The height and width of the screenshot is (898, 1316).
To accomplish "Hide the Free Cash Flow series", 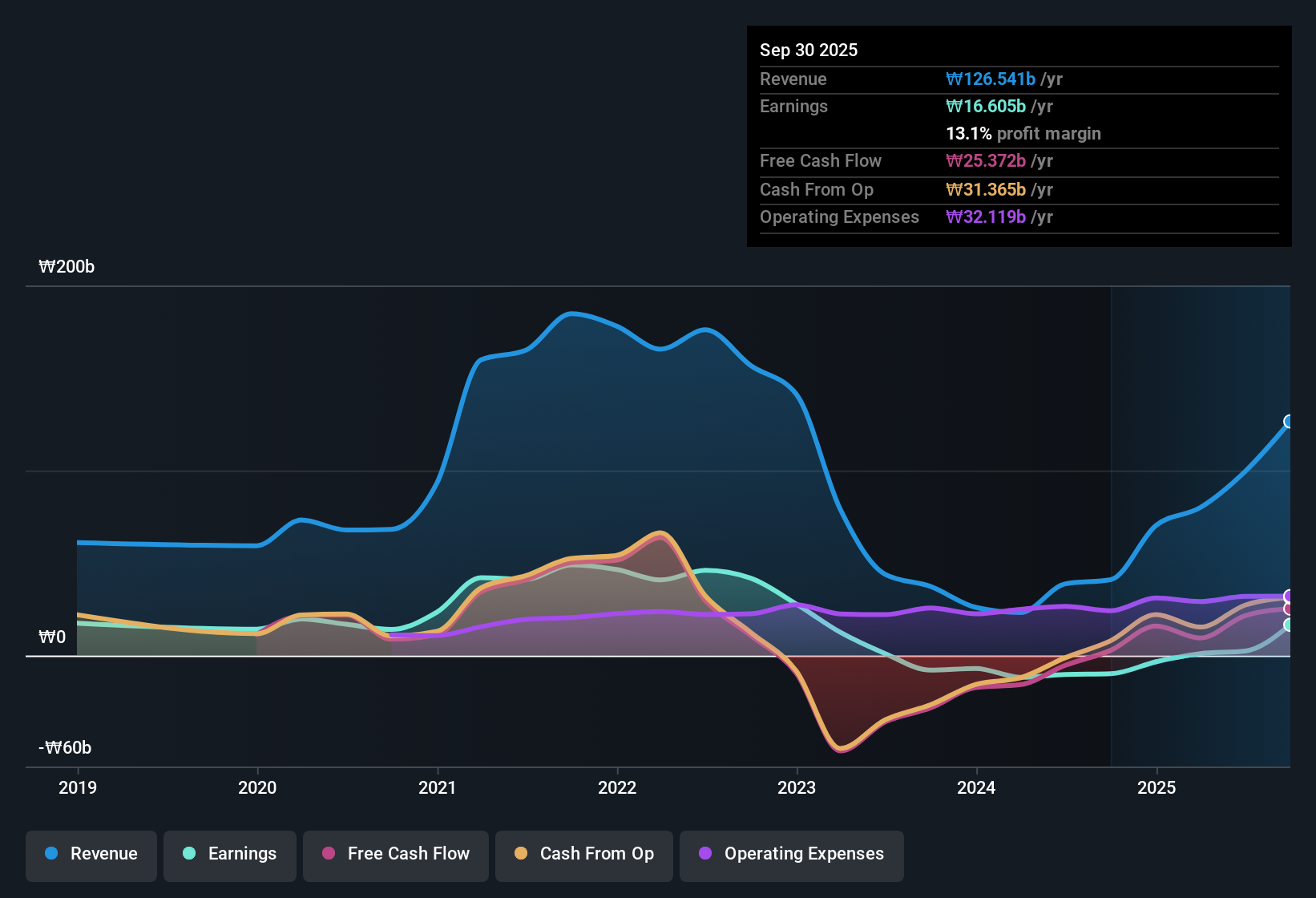I will click(x=395, y=856).
